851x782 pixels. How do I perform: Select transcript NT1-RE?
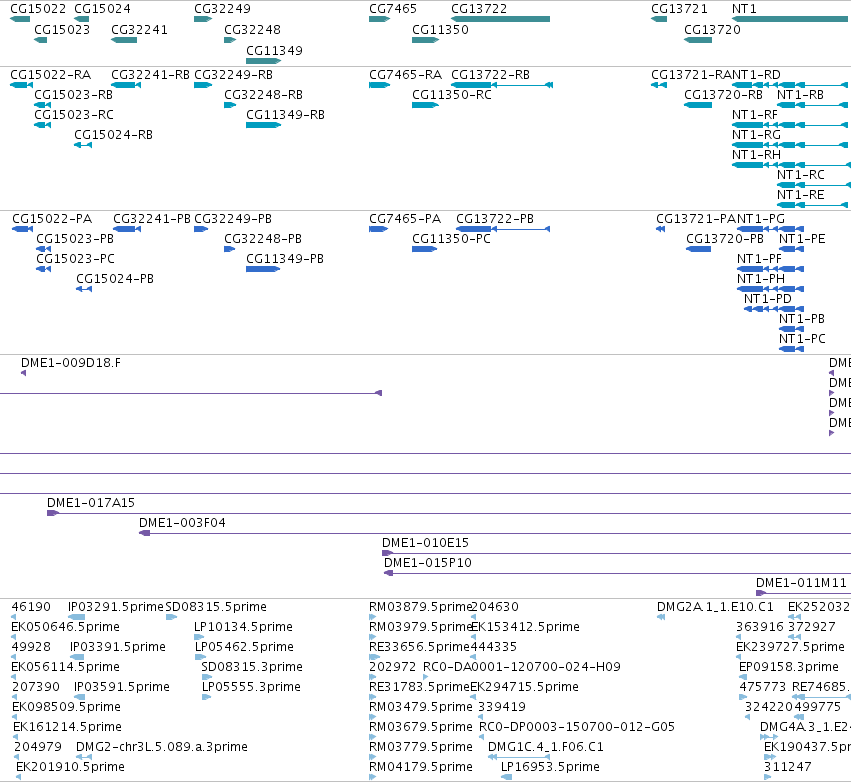pos(801,195)
